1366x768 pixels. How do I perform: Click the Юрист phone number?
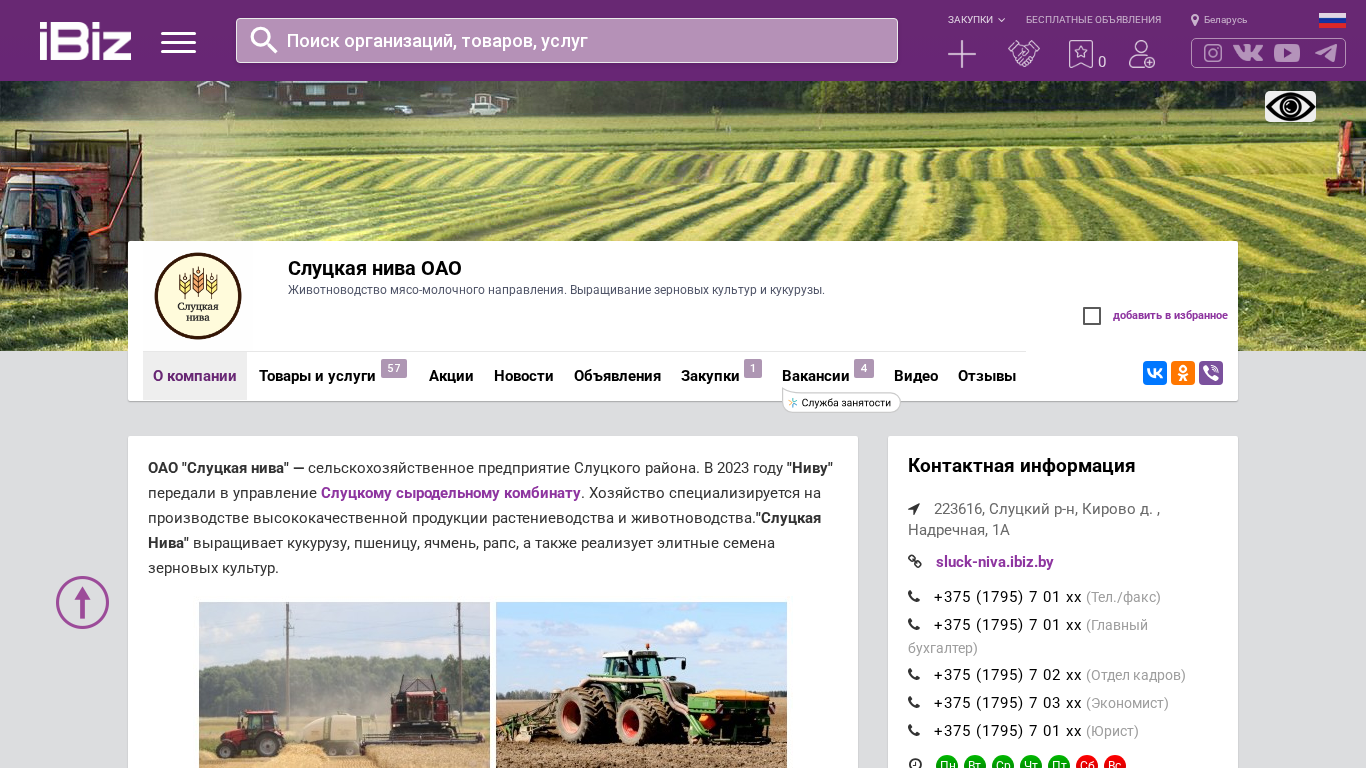[x=1008, y=731]
